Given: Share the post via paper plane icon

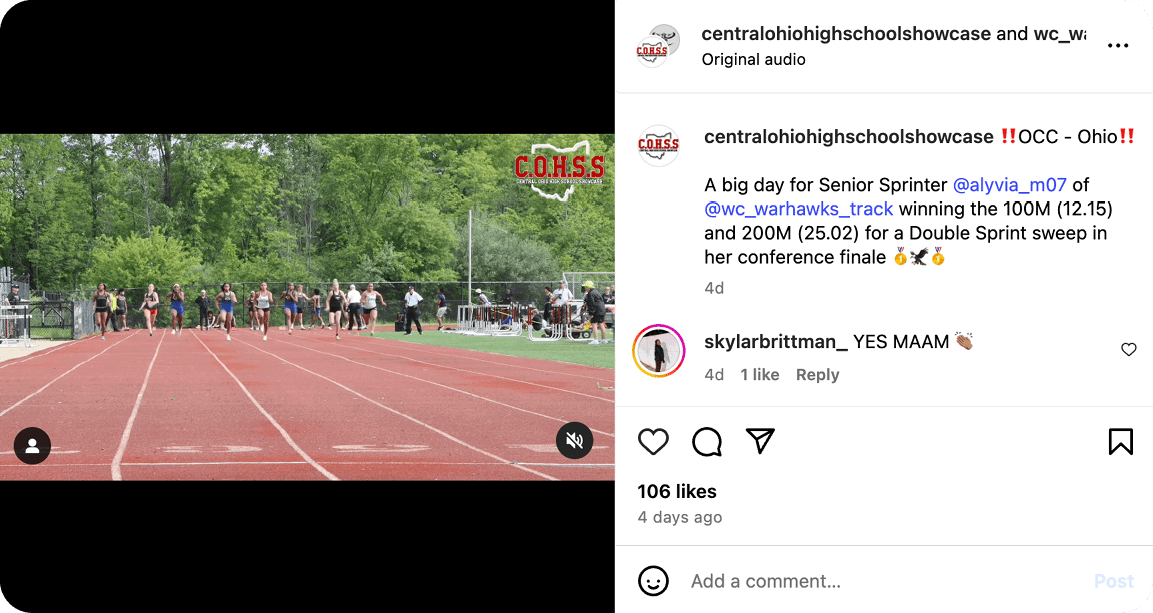Looking at the screenshot, I should 760,441.
